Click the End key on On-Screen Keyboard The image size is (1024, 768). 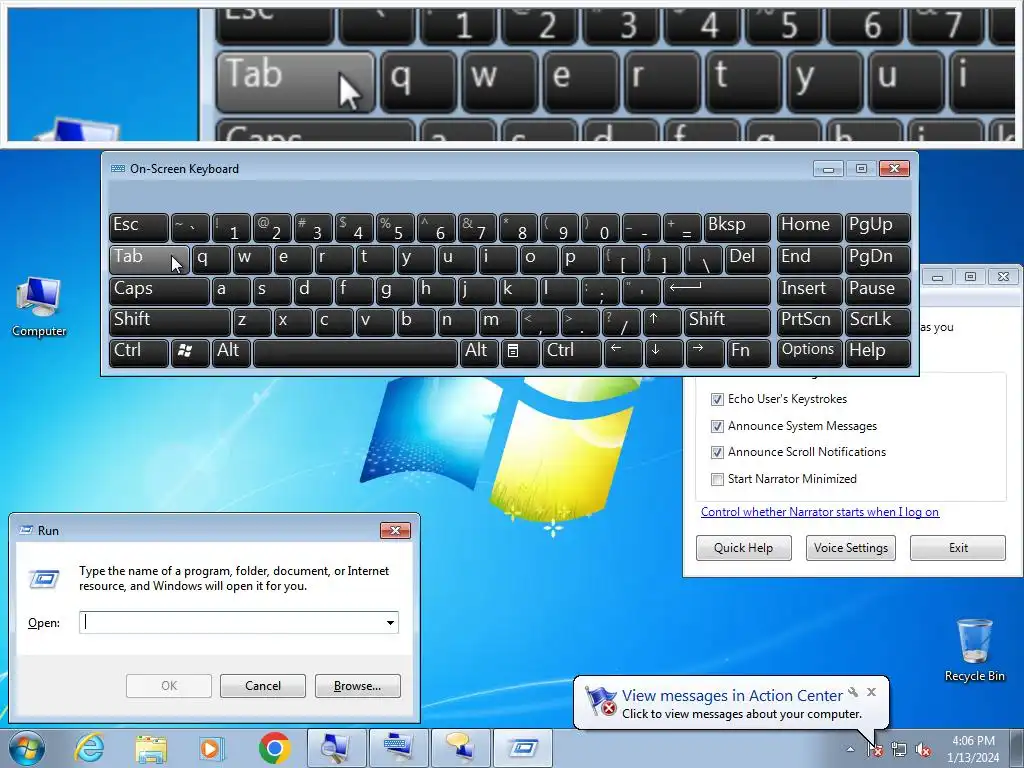[x=808, y=260]
